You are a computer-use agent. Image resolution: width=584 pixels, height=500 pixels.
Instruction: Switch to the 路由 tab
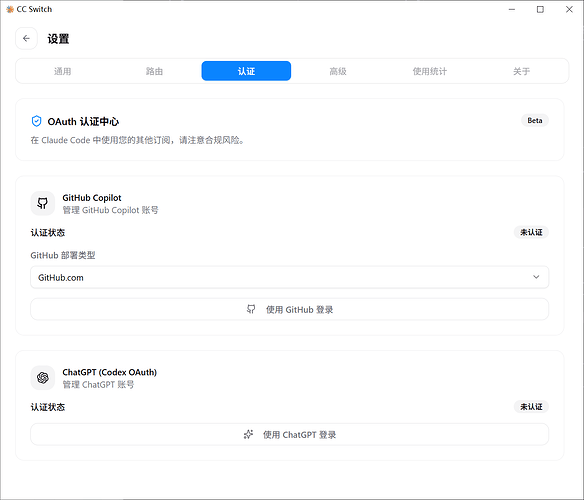click(154, 71)
